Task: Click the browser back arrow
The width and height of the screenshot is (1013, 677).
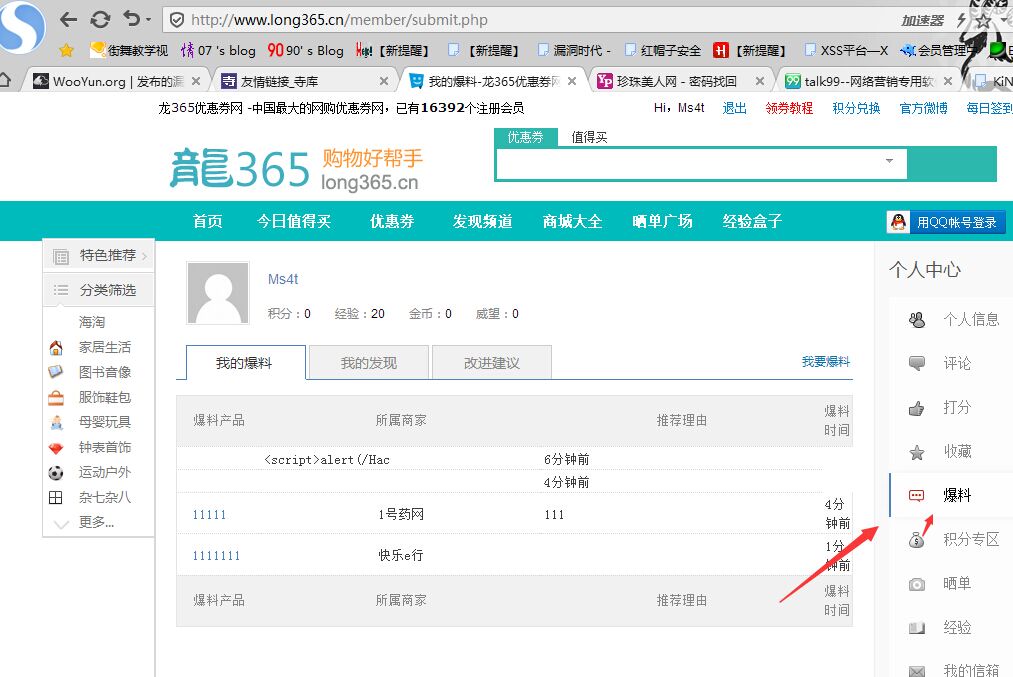Action: coord(68,20)
